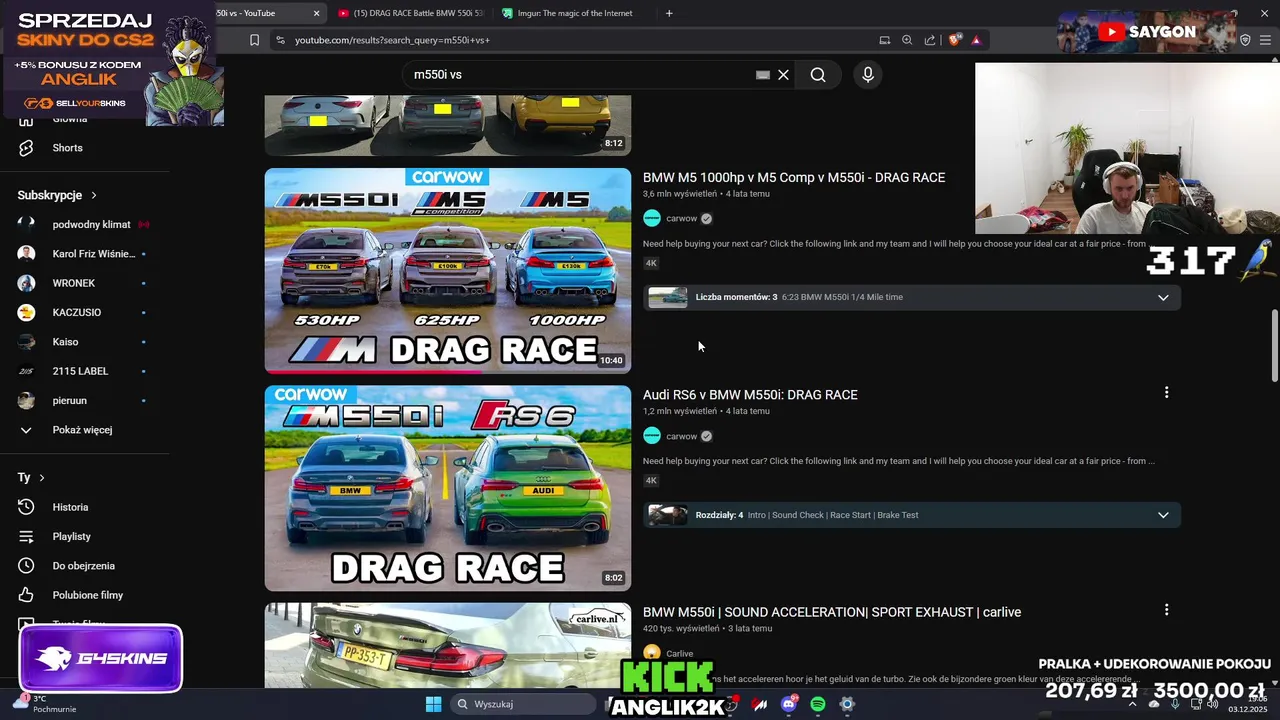Open the Shorts icon in the sidebar

[x=27, y=148]
